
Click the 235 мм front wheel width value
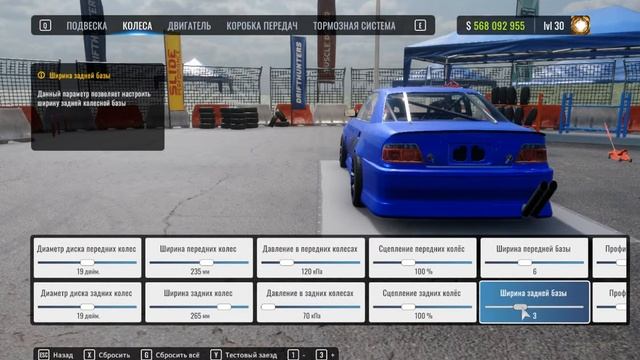(x=200, y=271)
